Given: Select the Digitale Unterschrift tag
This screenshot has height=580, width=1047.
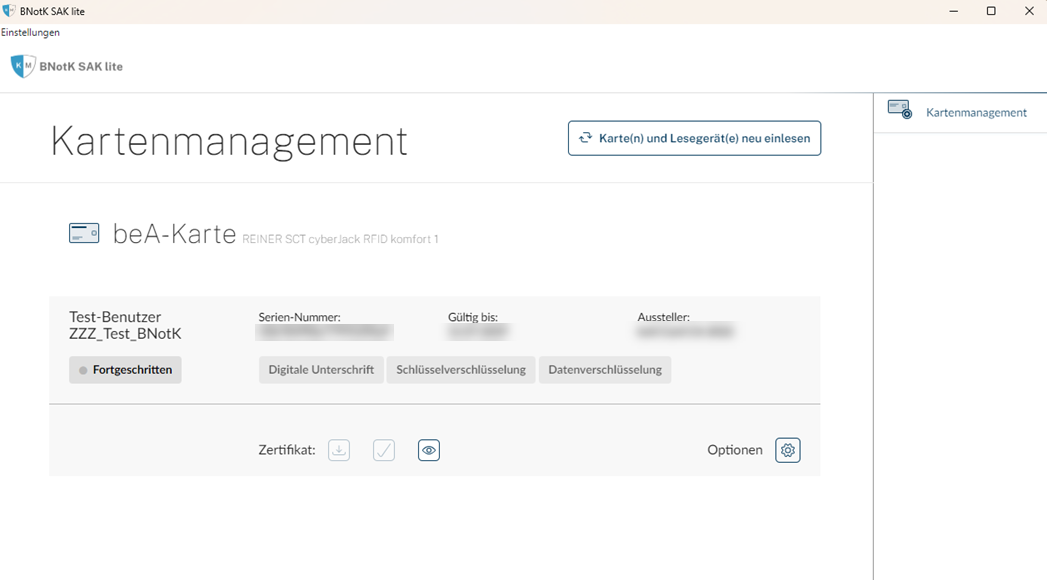Looking at the screenshot, I should pyautogui.click(x=321, y=370).
